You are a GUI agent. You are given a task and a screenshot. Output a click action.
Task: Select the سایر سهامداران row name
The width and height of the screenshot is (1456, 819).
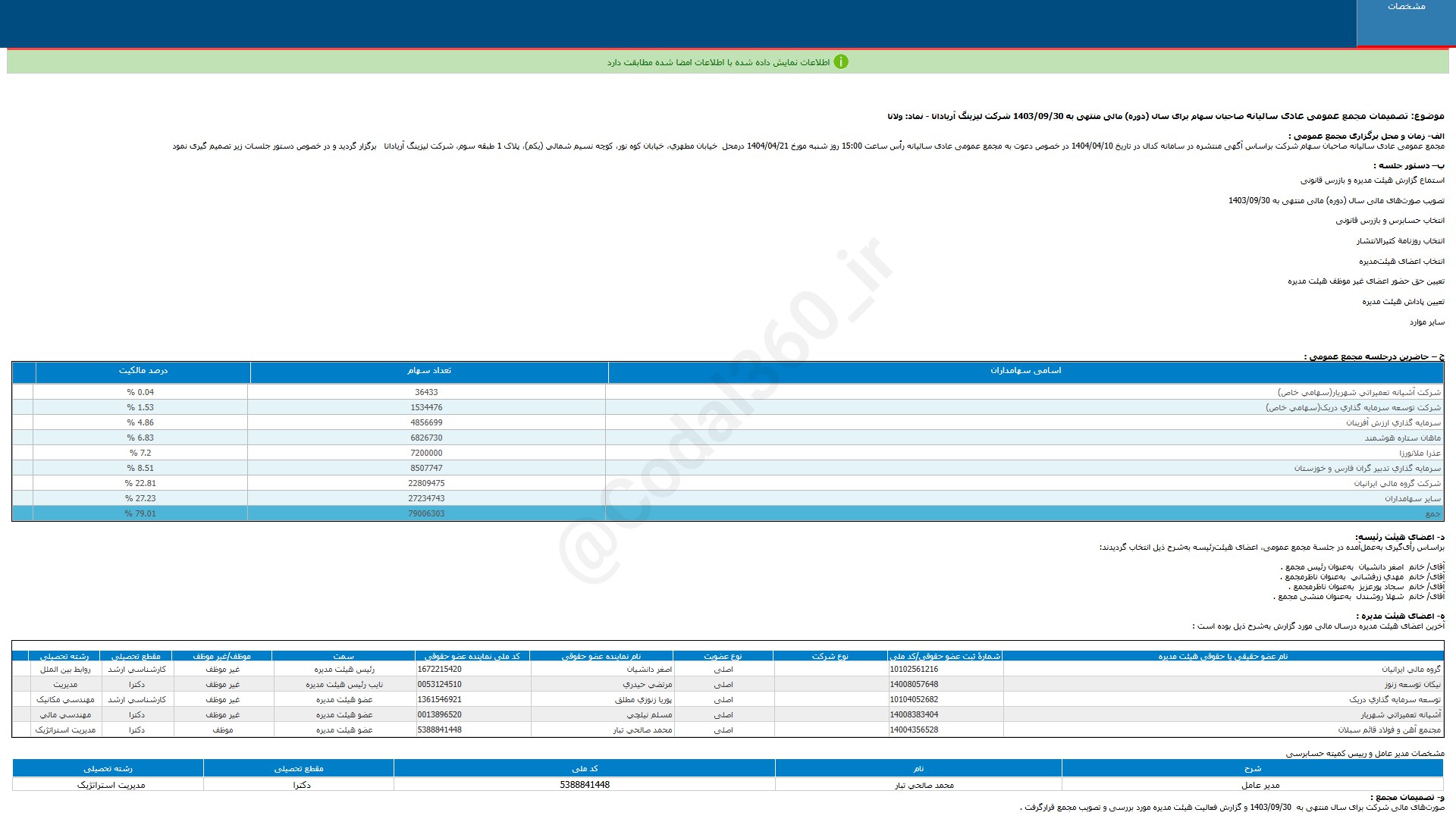click(1413, 498)
